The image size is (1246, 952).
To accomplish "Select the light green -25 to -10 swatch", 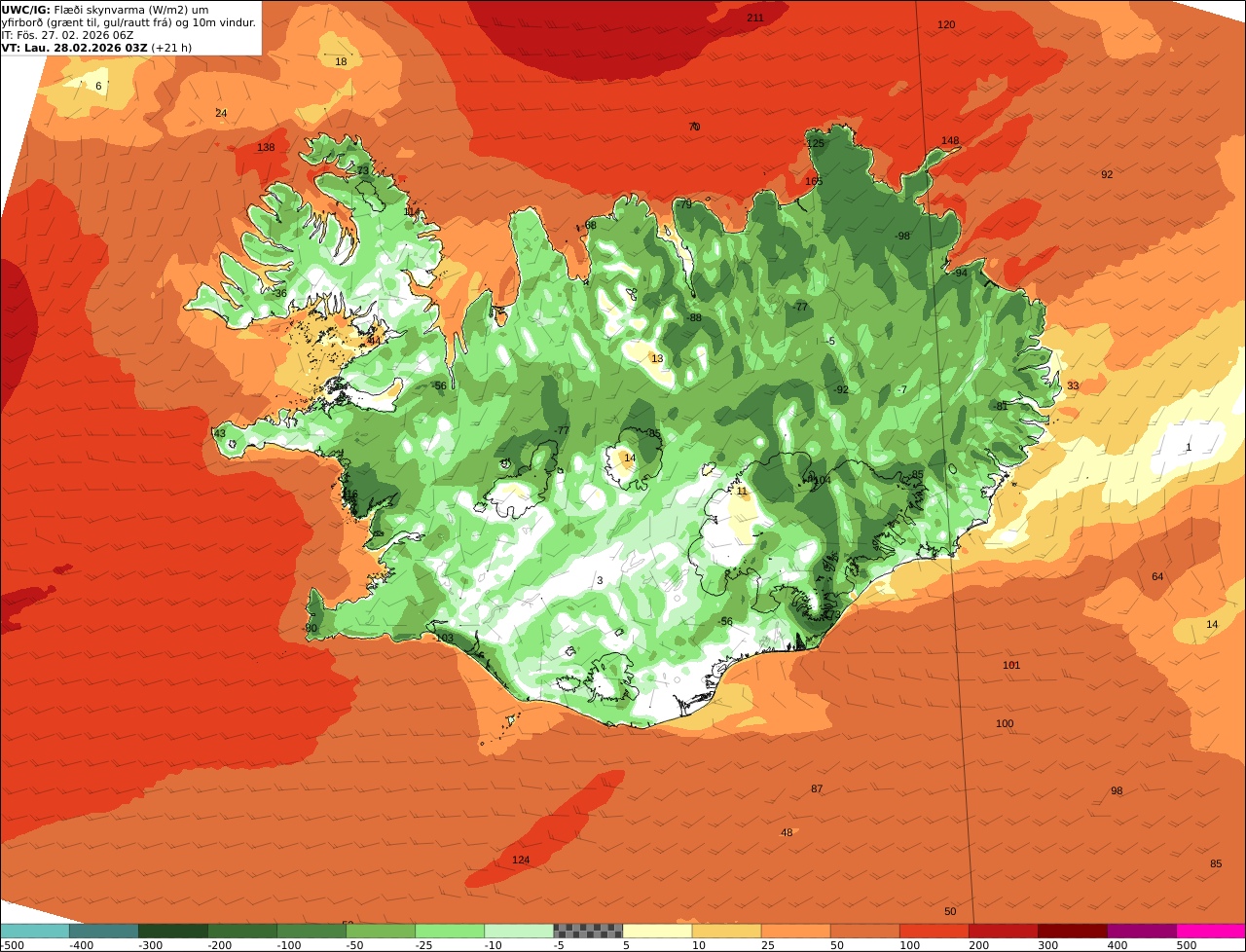I will coord(450,931).
